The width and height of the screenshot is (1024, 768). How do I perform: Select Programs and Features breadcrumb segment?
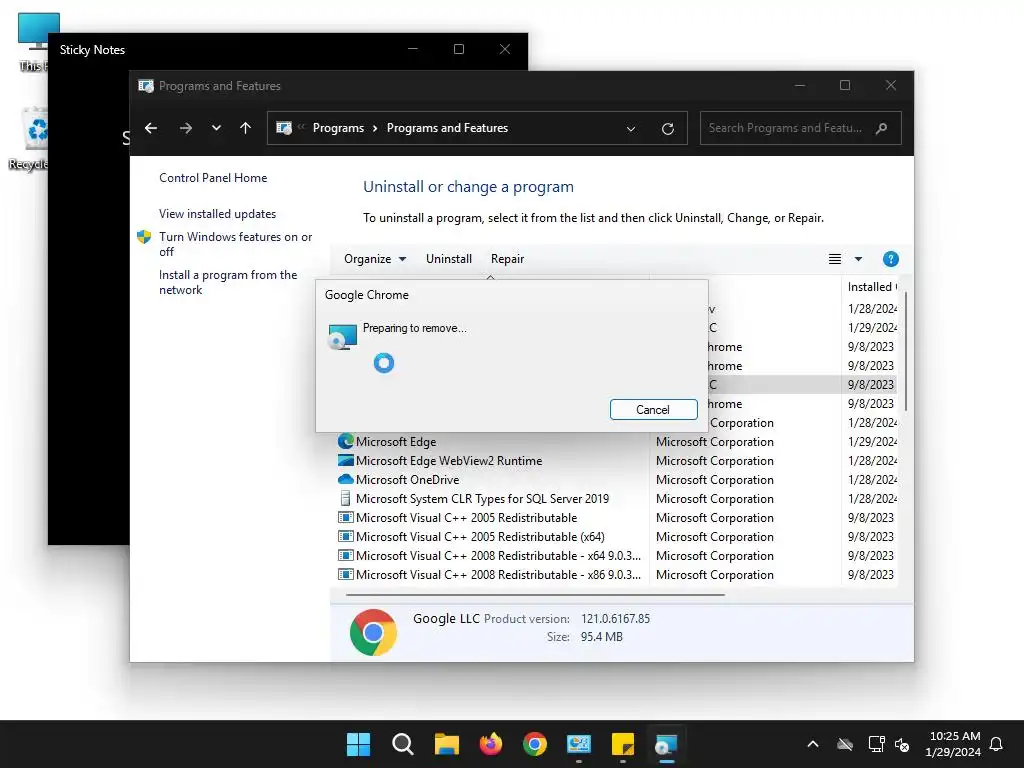tap(447, 128)
